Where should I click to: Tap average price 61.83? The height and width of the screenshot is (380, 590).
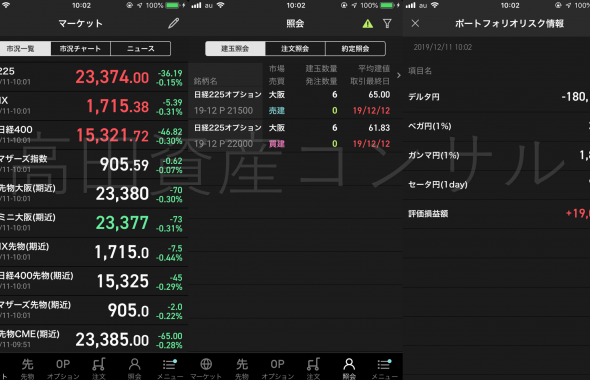click(x=379, y=128)
